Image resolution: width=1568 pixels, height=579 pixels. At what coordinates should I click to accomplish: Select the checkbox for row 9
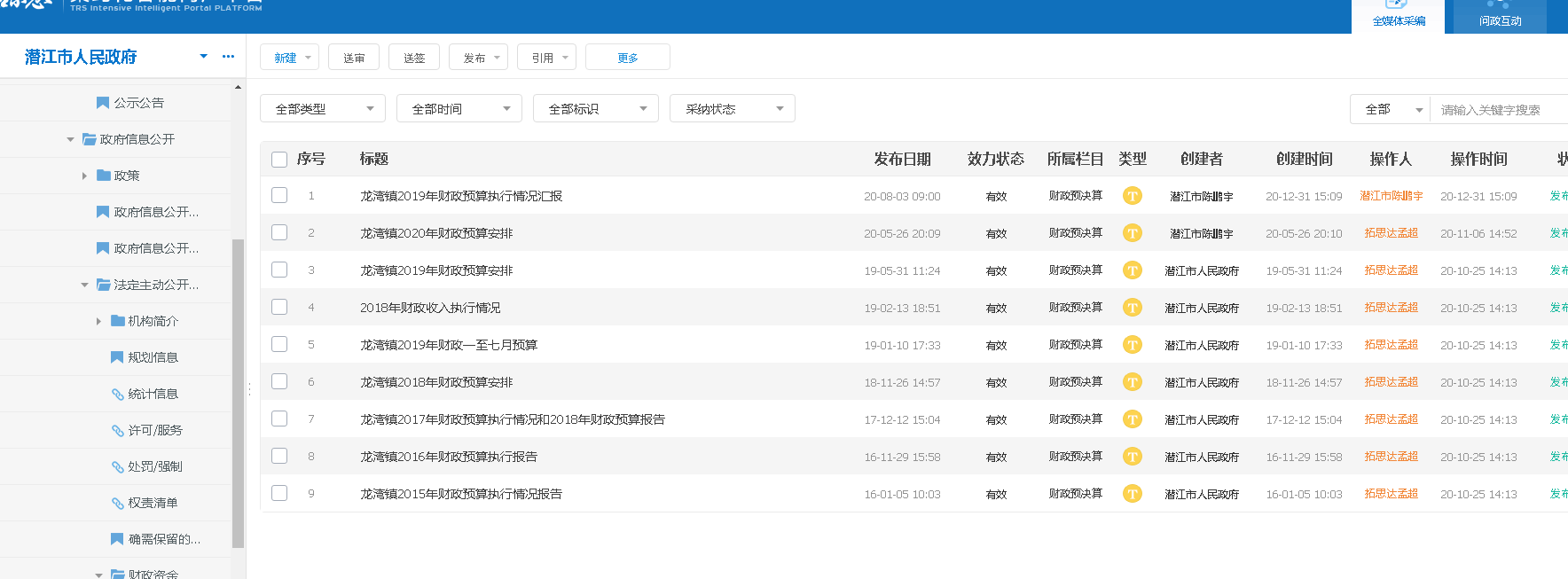point(279,493)
